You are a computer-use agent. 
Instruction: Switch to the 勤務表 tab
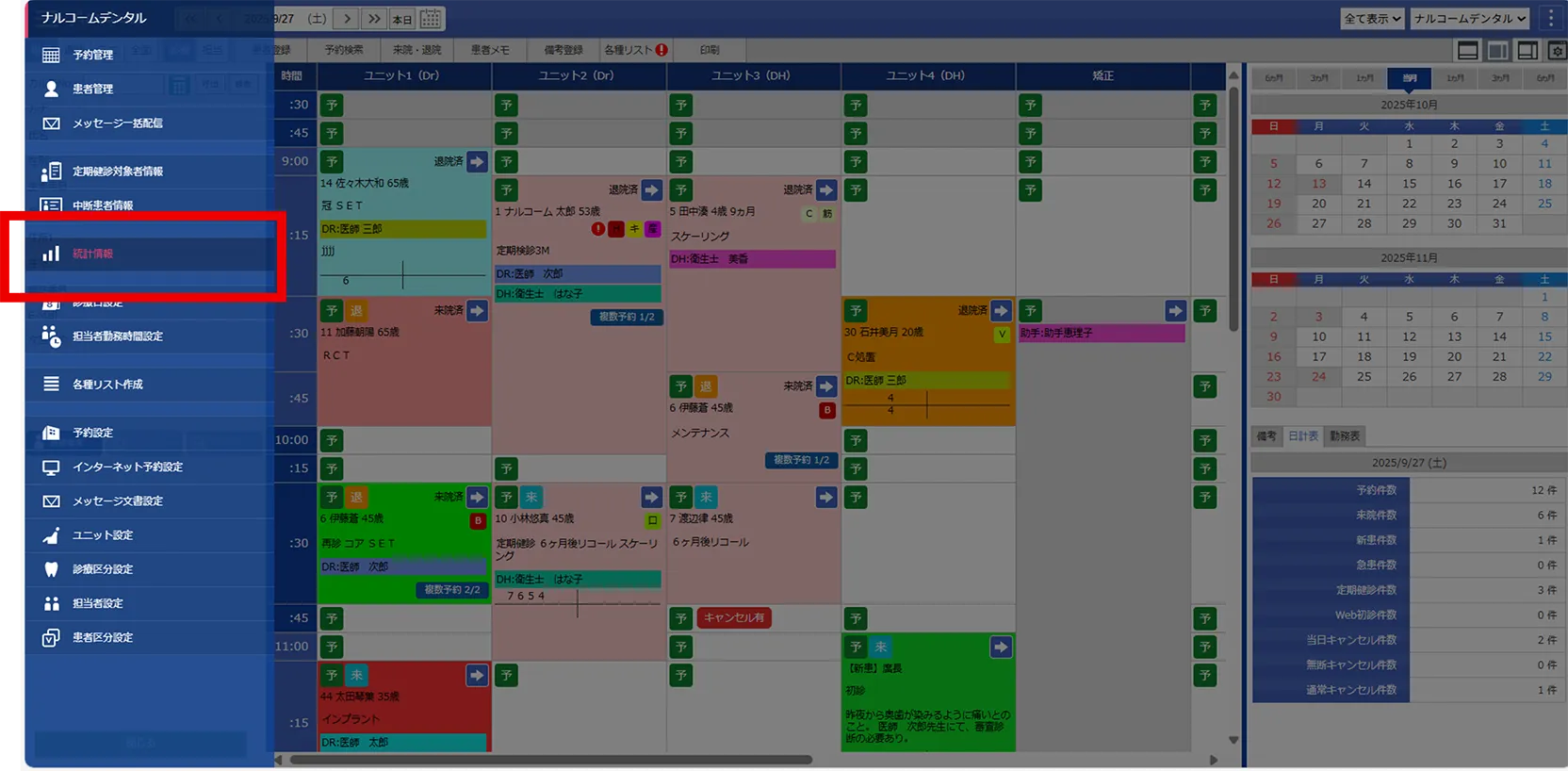point(1344,436)
